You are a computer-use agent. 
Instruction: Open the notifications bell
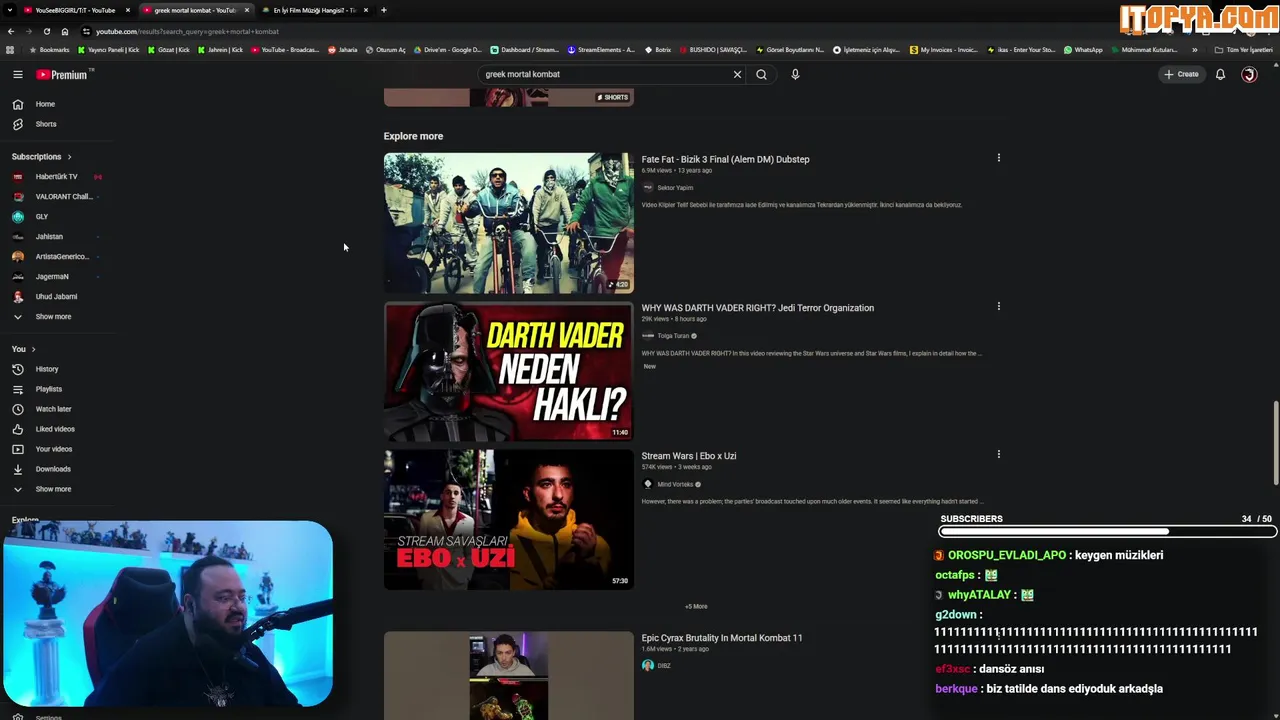1220,74
